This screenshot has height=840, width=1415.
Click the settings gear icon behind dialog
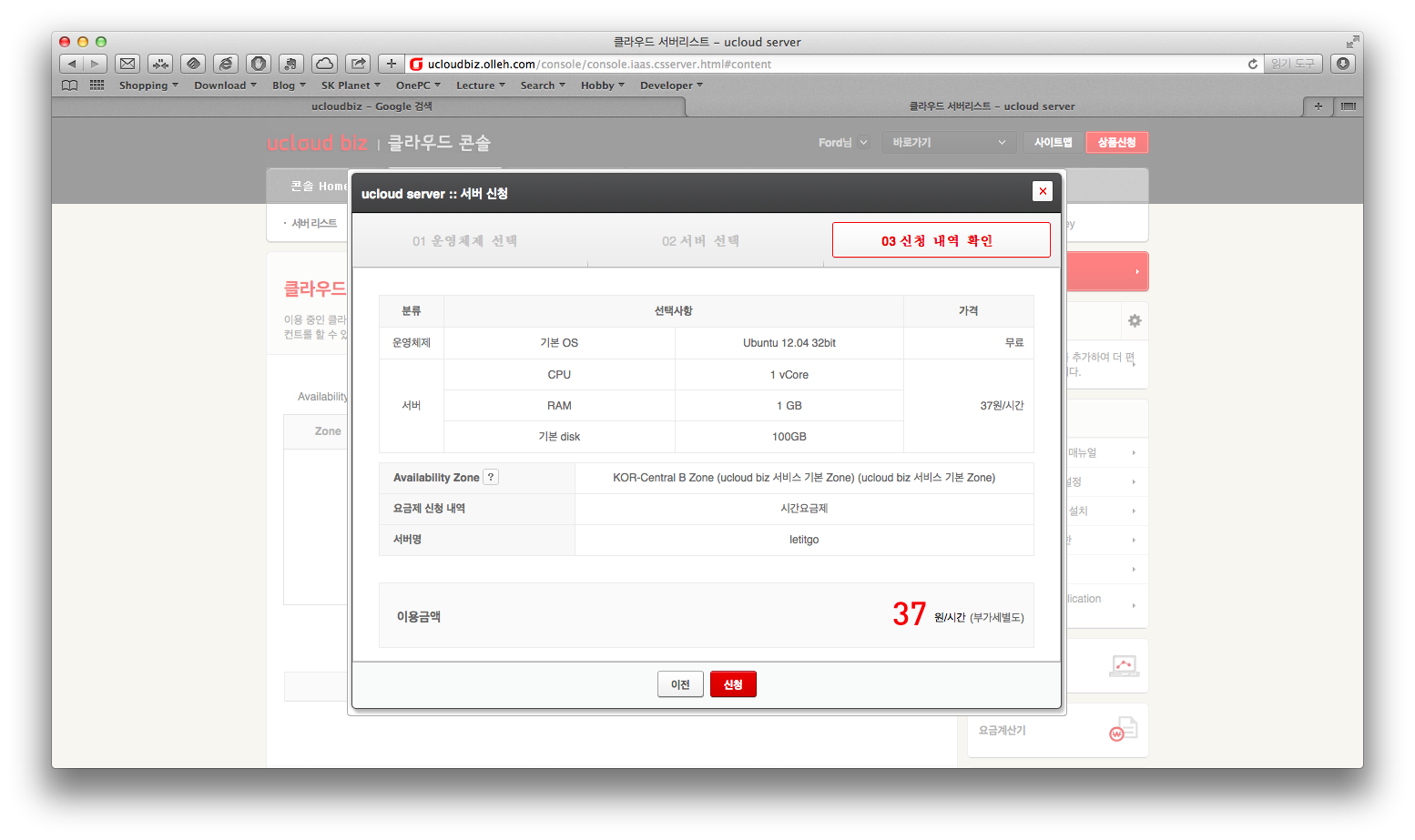pyautogui.click(x=1135, y=320)
